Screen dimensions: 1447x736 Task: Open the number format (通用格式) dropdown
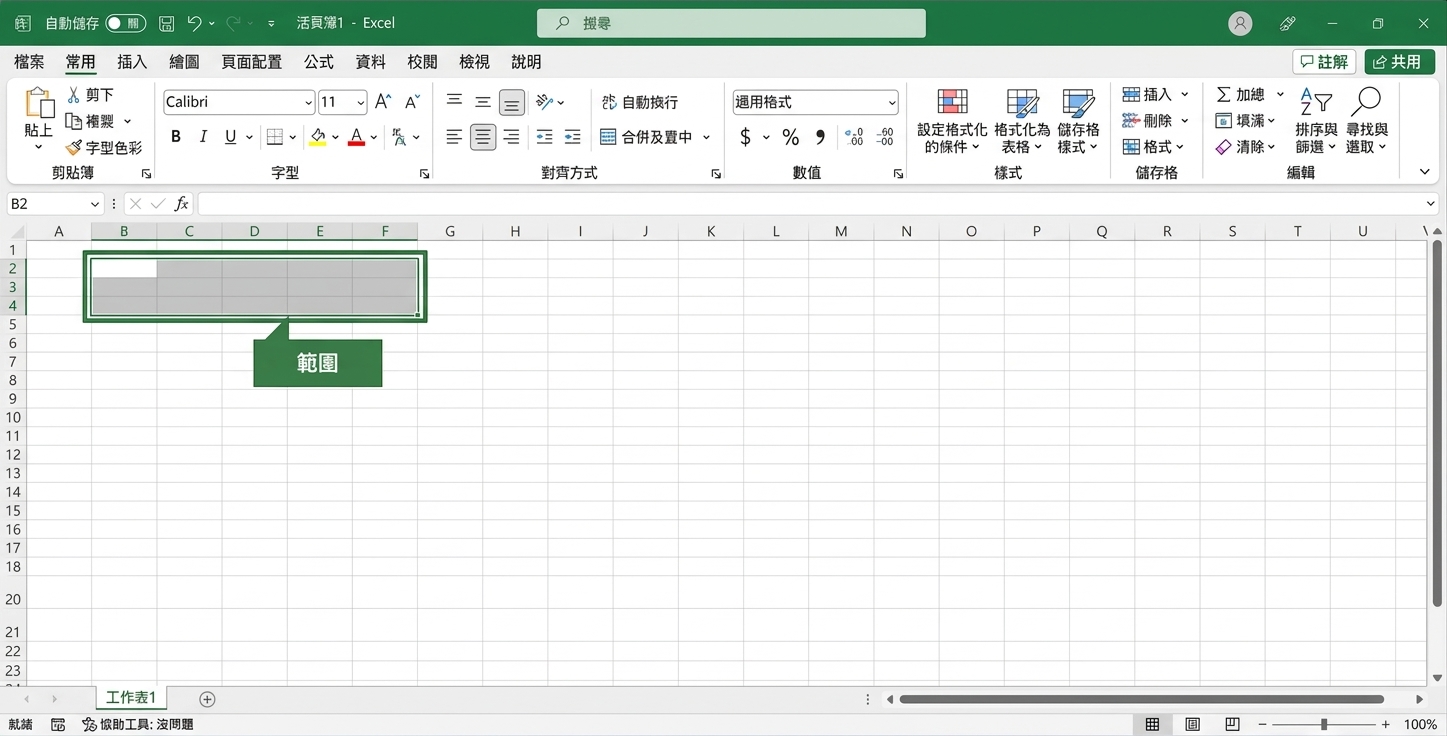click(891, 102)
